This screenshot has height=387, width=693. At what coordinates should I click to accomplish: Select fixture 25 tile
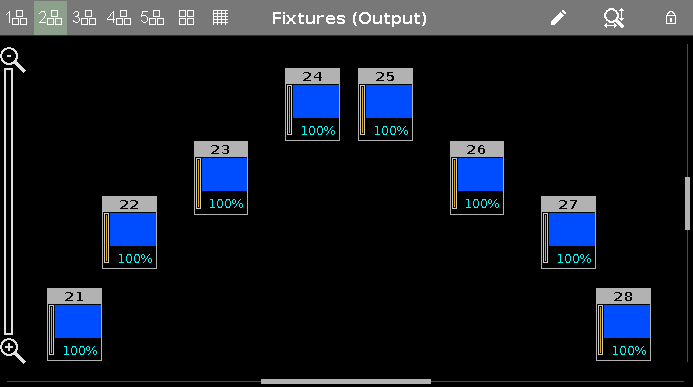point(385,104)
